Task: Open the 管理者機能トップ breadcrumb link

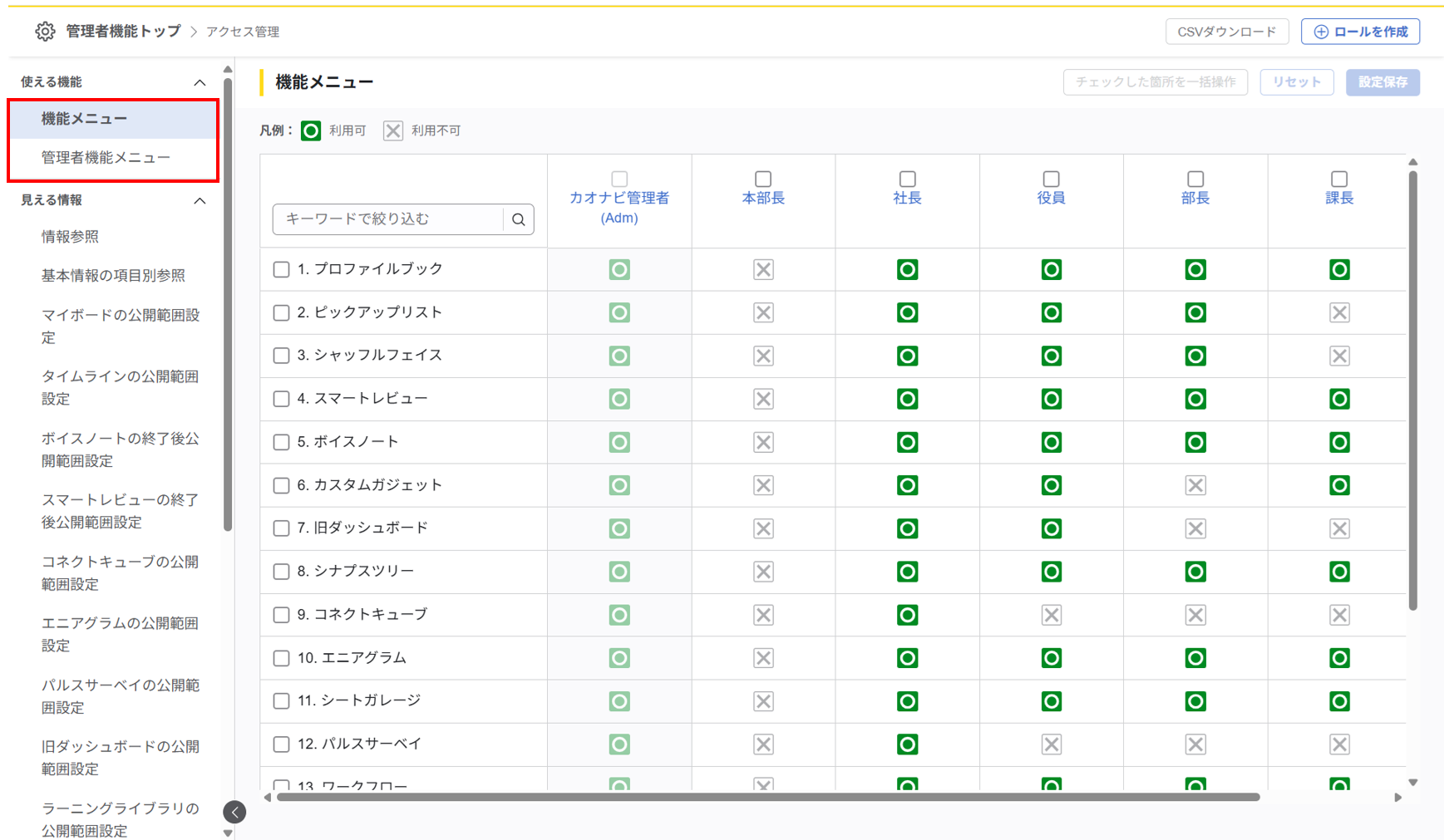Action: (x=123, y=32)
